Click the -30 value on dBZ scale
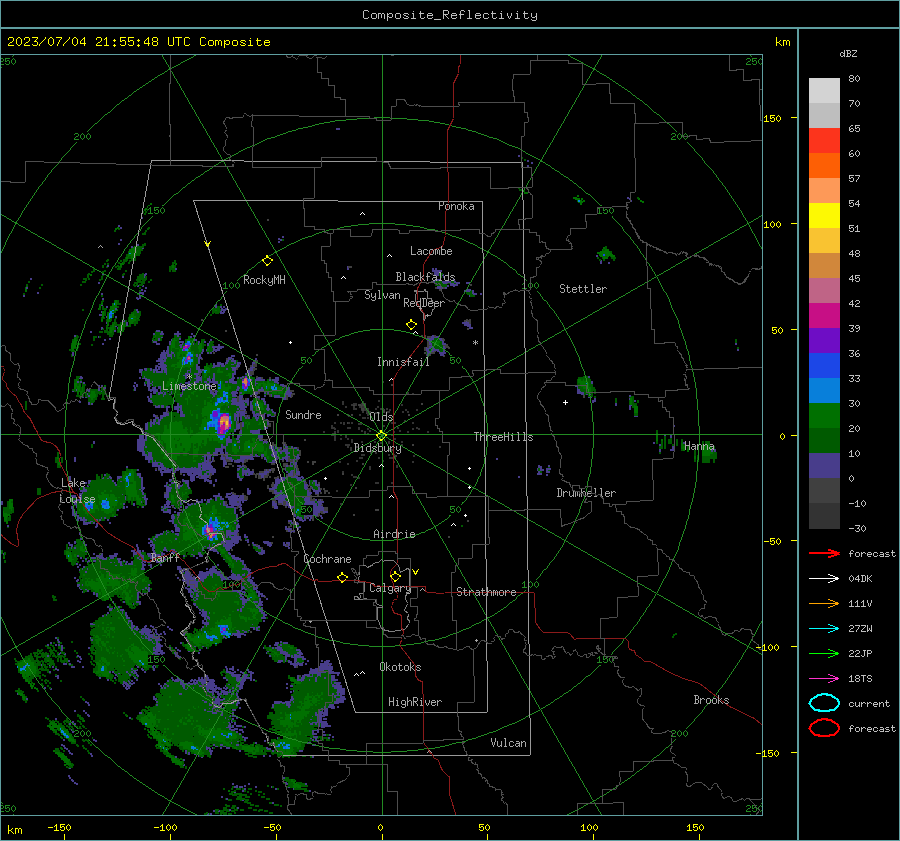This screenshot has width=900, height=841. click(857, 528)
